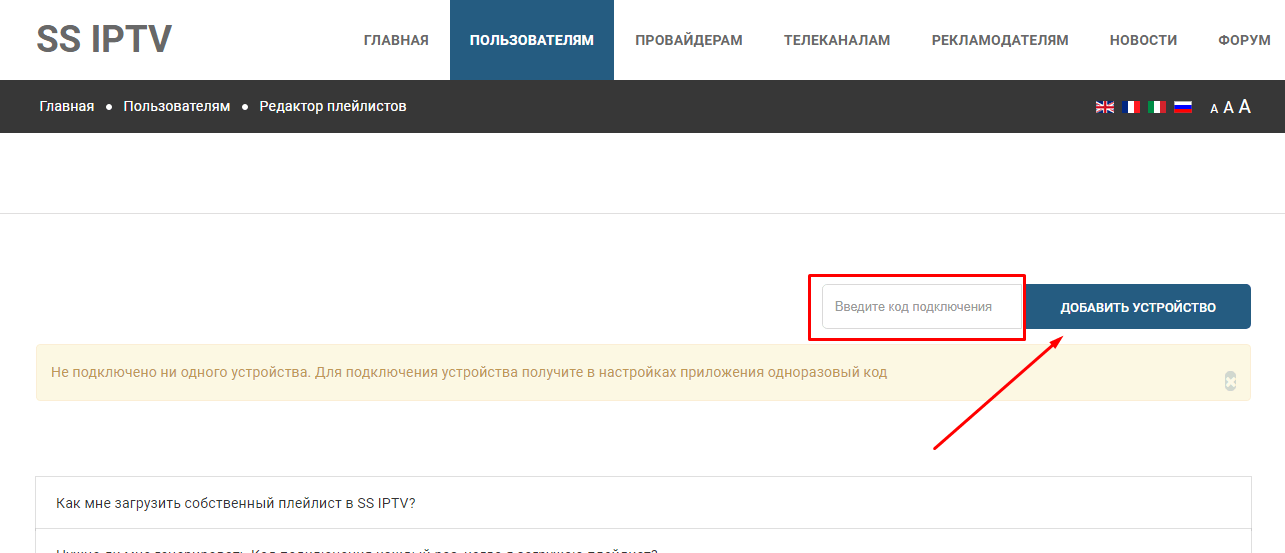Set the smallest font size A
This screenshot has height=553, width=1285.
coord(1214,109)
